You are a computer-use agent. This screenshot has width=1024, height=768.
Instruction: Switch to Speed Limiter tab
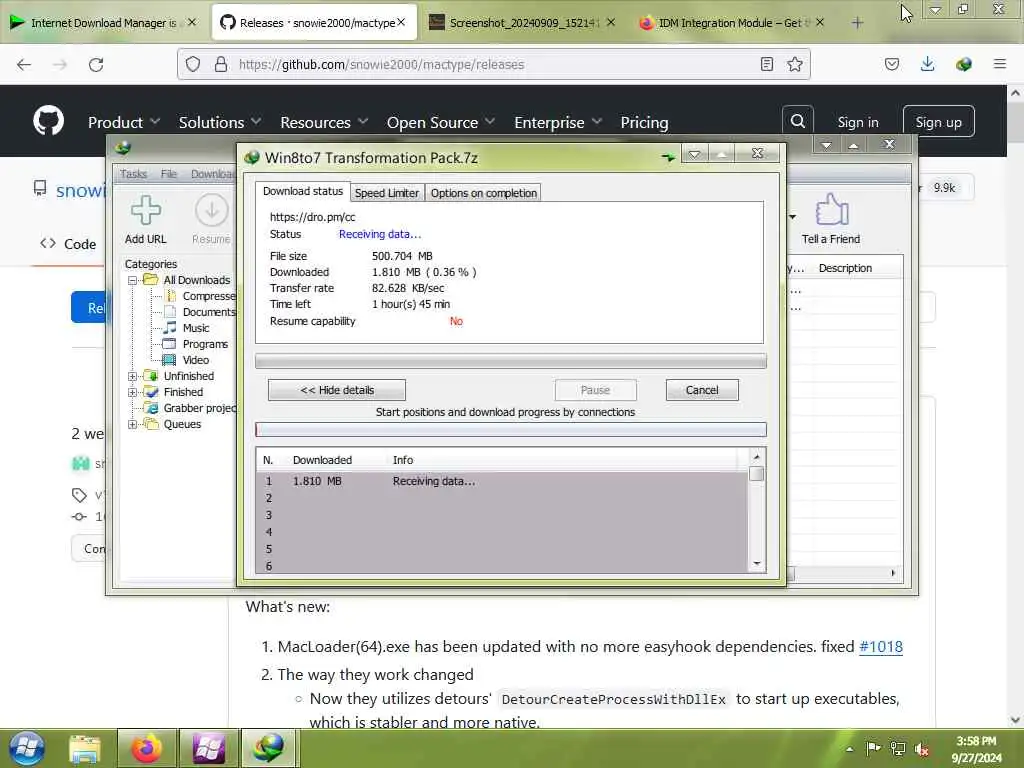click(x=387, y=193)
